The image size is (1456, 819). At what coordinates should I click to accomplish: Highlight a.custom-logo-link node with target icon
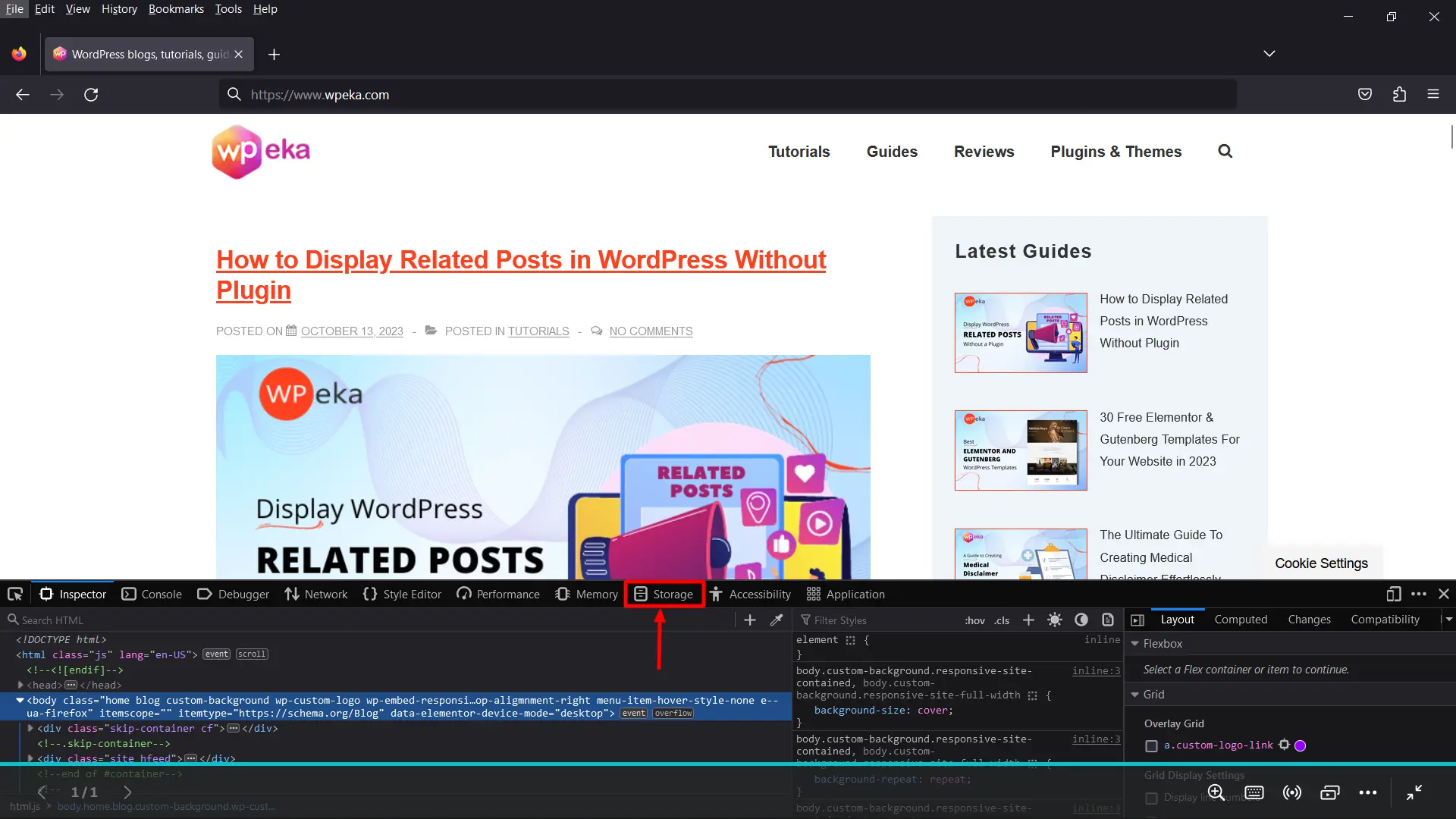click(x=1284, y=745)
